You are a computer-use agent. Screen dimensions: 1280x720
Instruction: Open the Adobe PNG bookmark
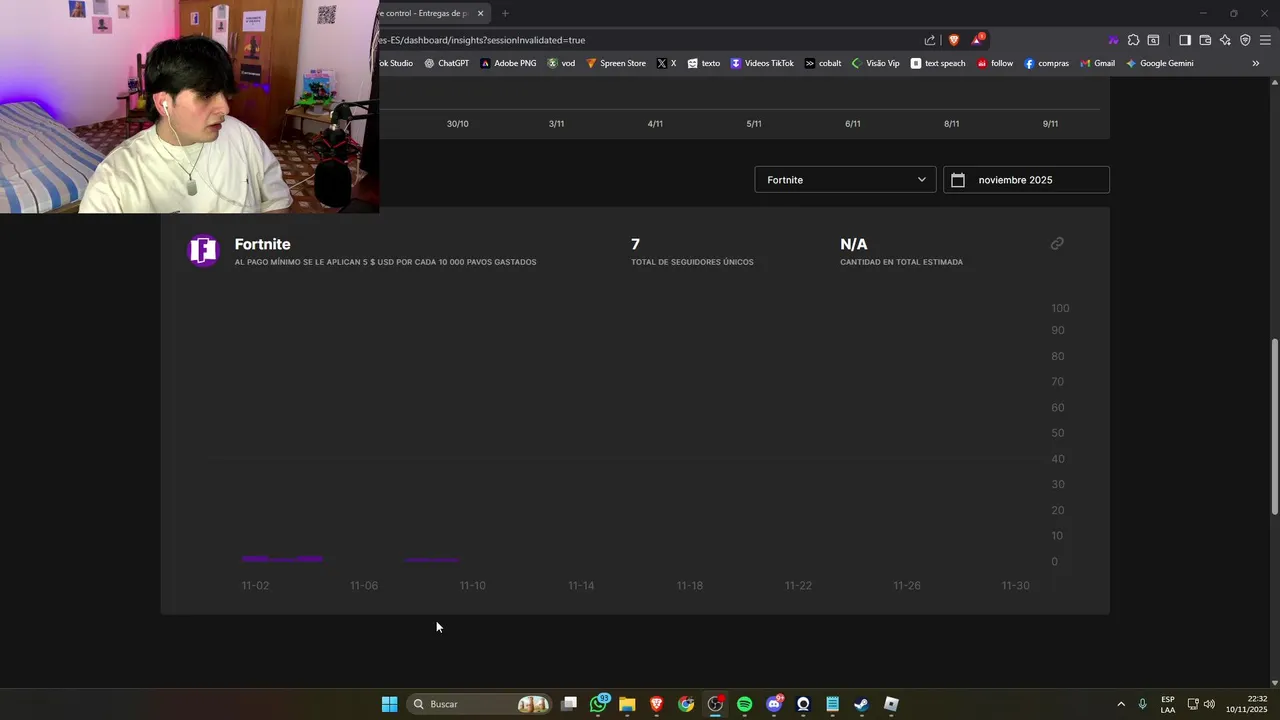pyautogui.click(x=508, y=63)
